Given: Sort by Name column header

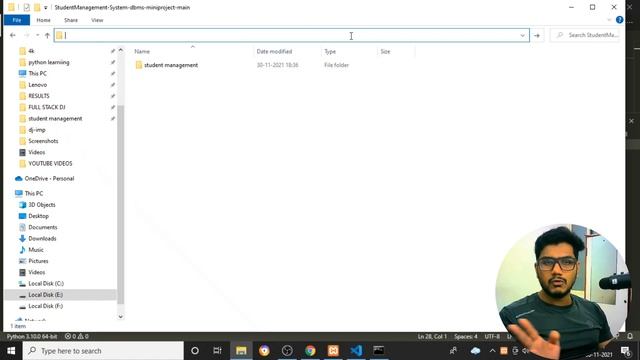Looking at the screenshot, I should point(142,51).
